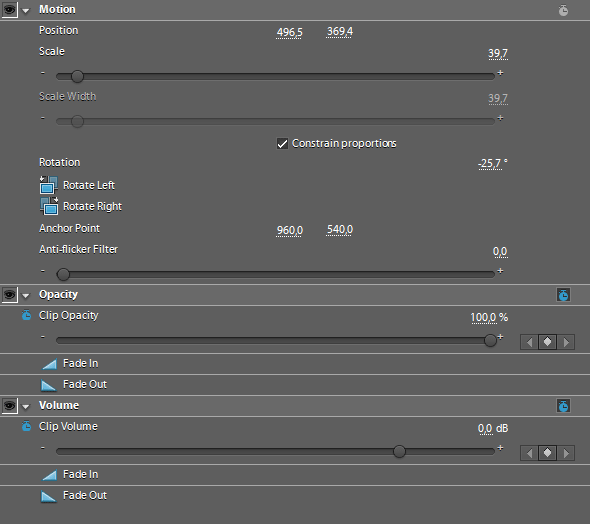The width and height of the screenshot is (590, 524).
Task: Toggle Opacity effect visibility eye
Action: (9, 294)
